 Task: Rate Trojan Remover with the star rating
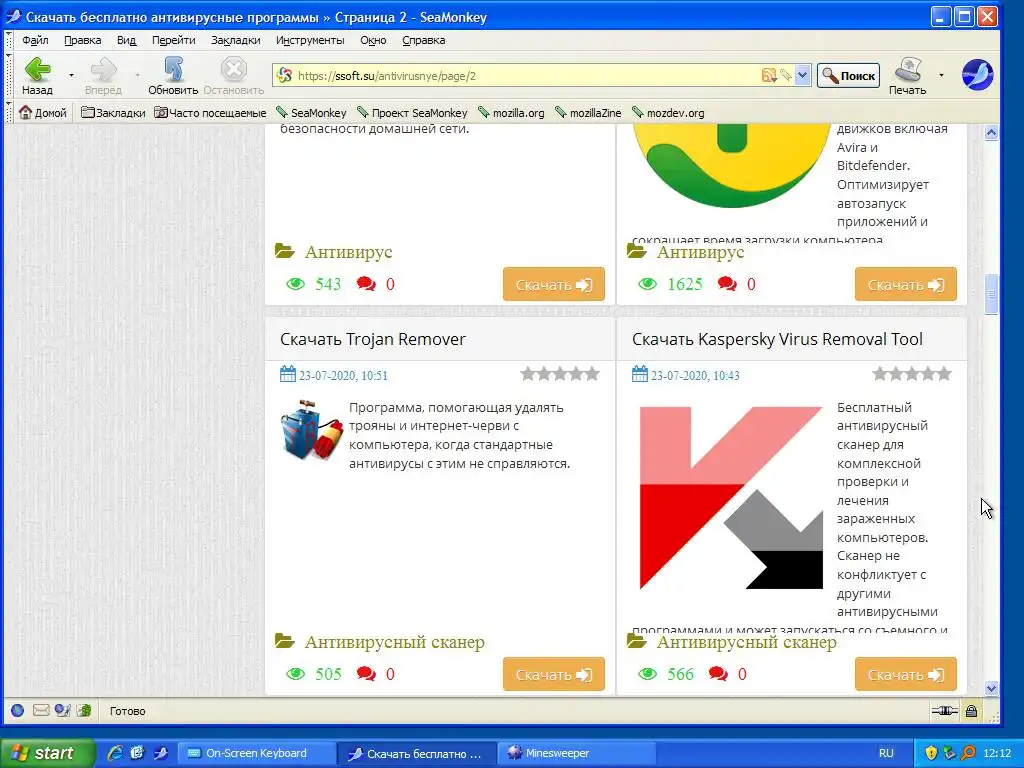(x=560, y=374)
